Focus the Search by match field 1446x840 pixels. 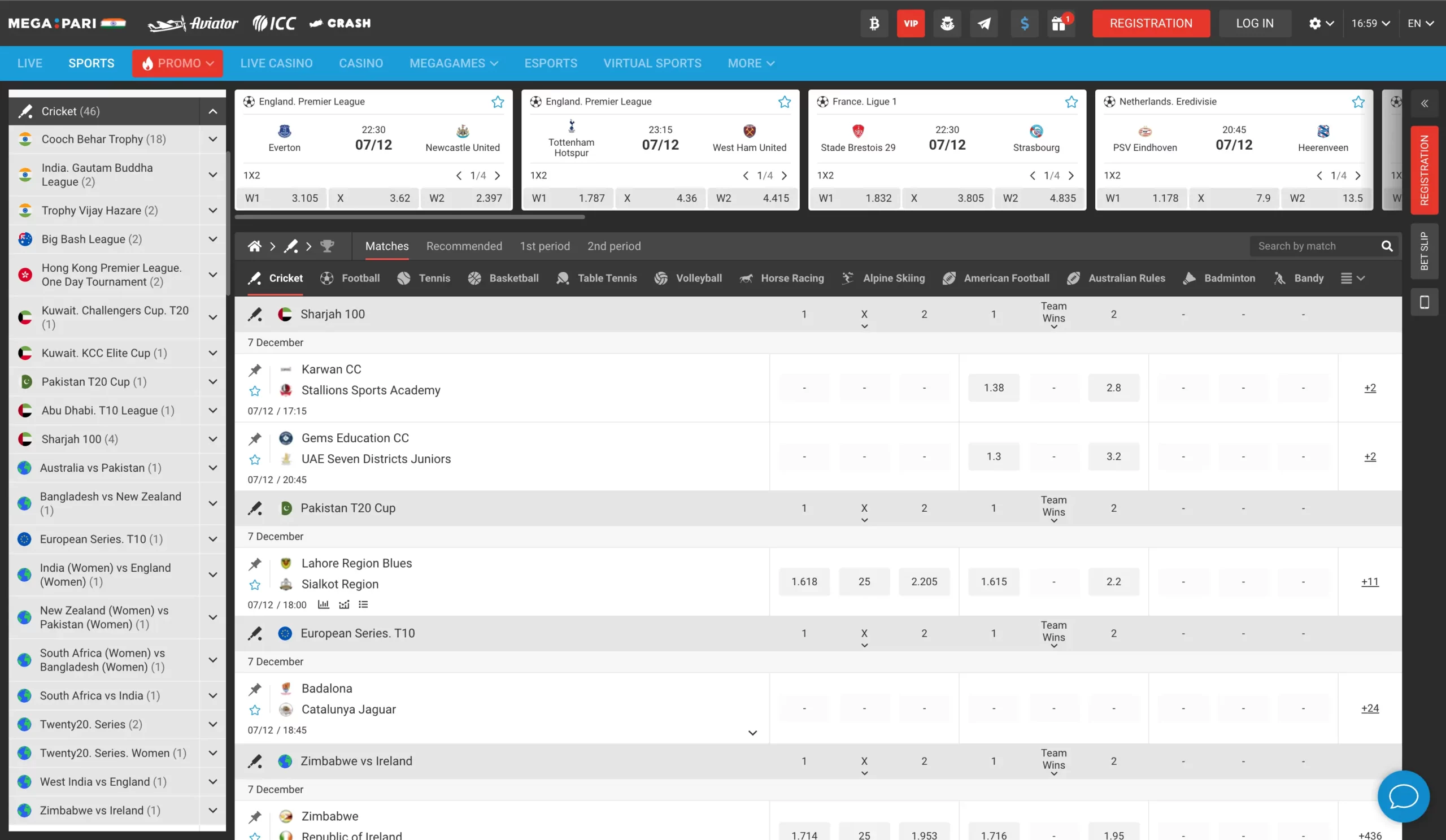pyautogui.click(x=1316, y=246)
